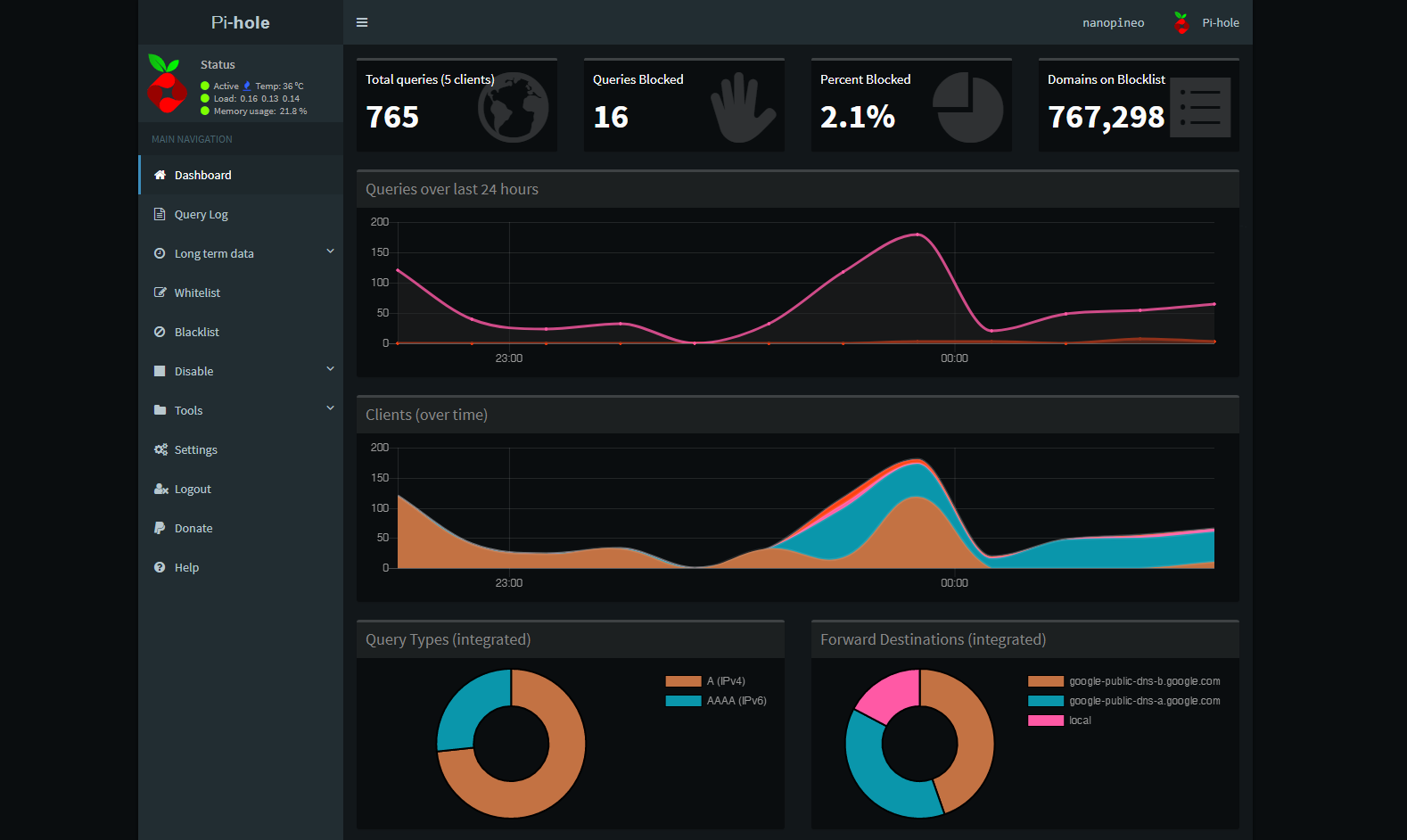Toggle AAAA (IPv6) legend swatch
1407x840 pixels.
tap(683, 701)
